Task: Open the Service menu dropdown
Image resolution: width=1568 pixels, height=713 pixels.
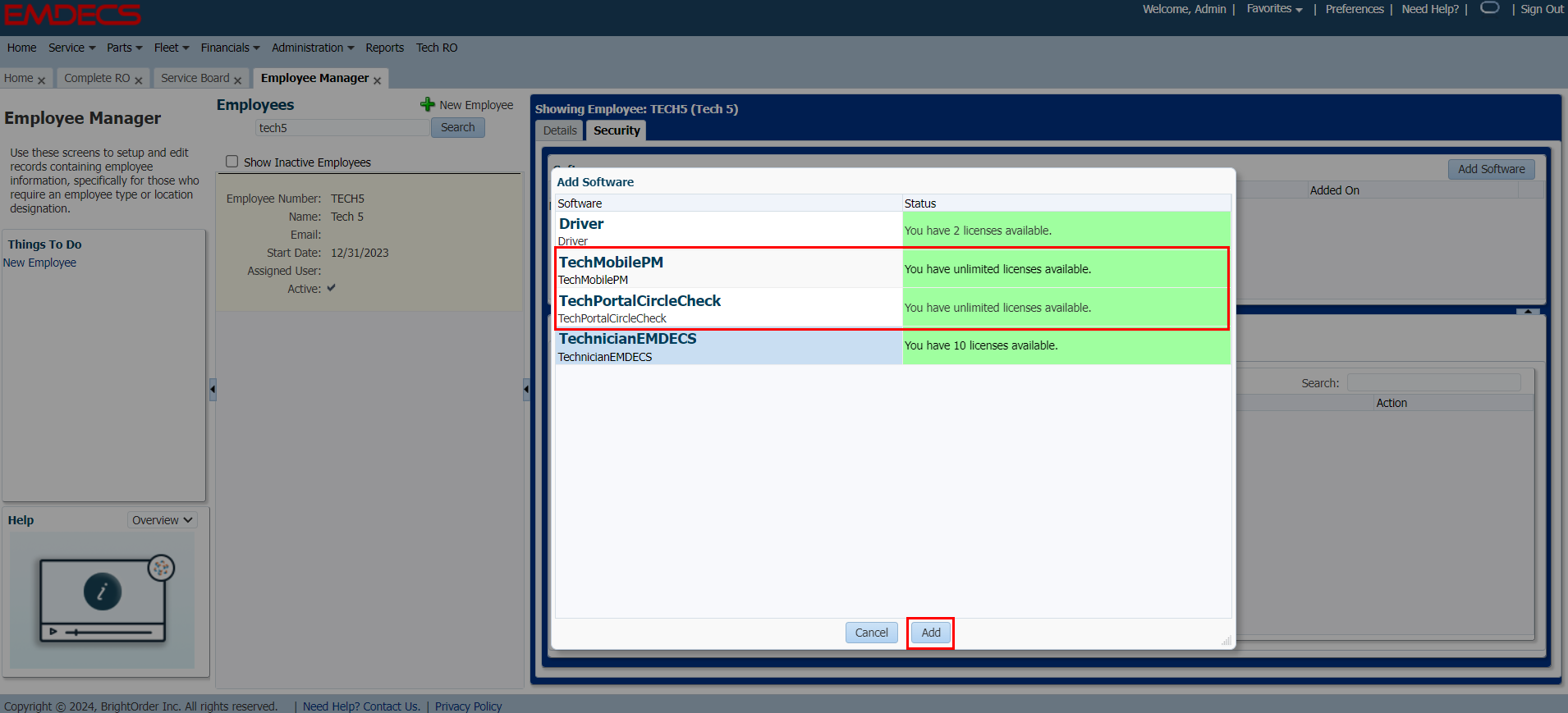Action: [71, 48]
